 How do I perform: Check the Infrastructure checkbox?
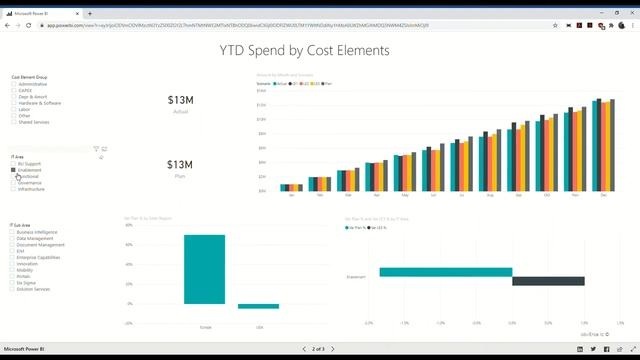click(13, 189)
